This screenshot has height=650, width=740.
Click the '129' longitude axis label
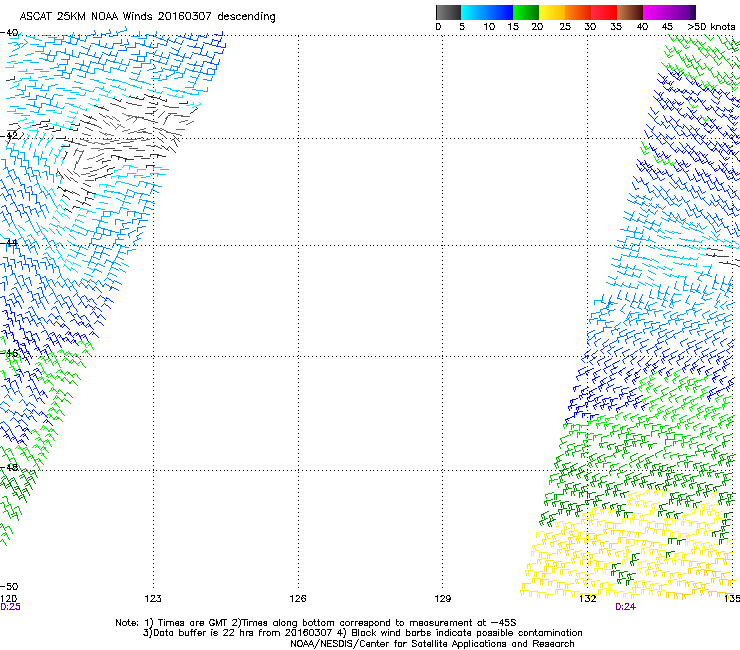pos(443,599)
